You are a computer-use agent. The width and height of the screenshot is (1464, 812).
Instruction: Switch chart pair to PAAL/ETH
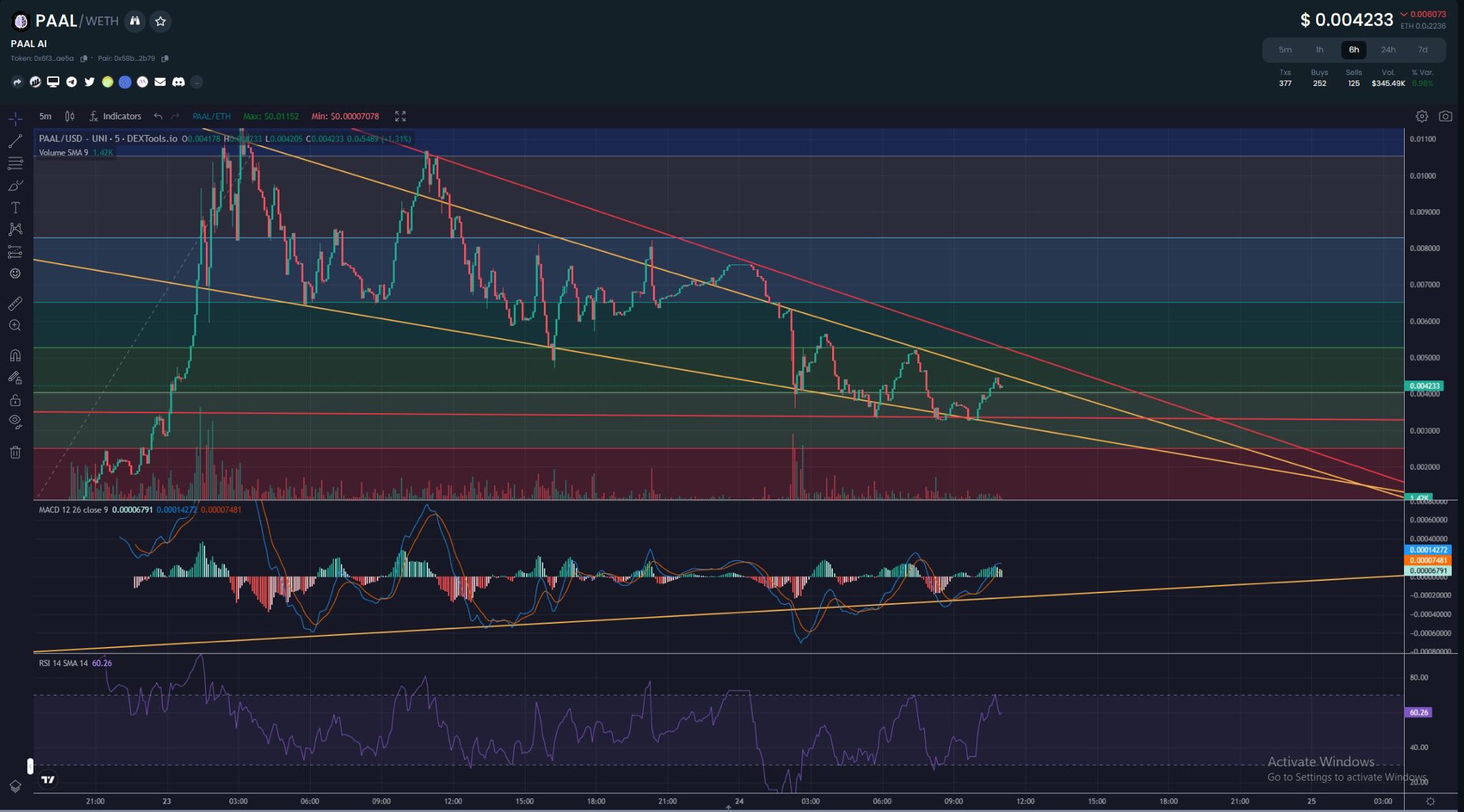pyautogui.click(x=212, y=116)
